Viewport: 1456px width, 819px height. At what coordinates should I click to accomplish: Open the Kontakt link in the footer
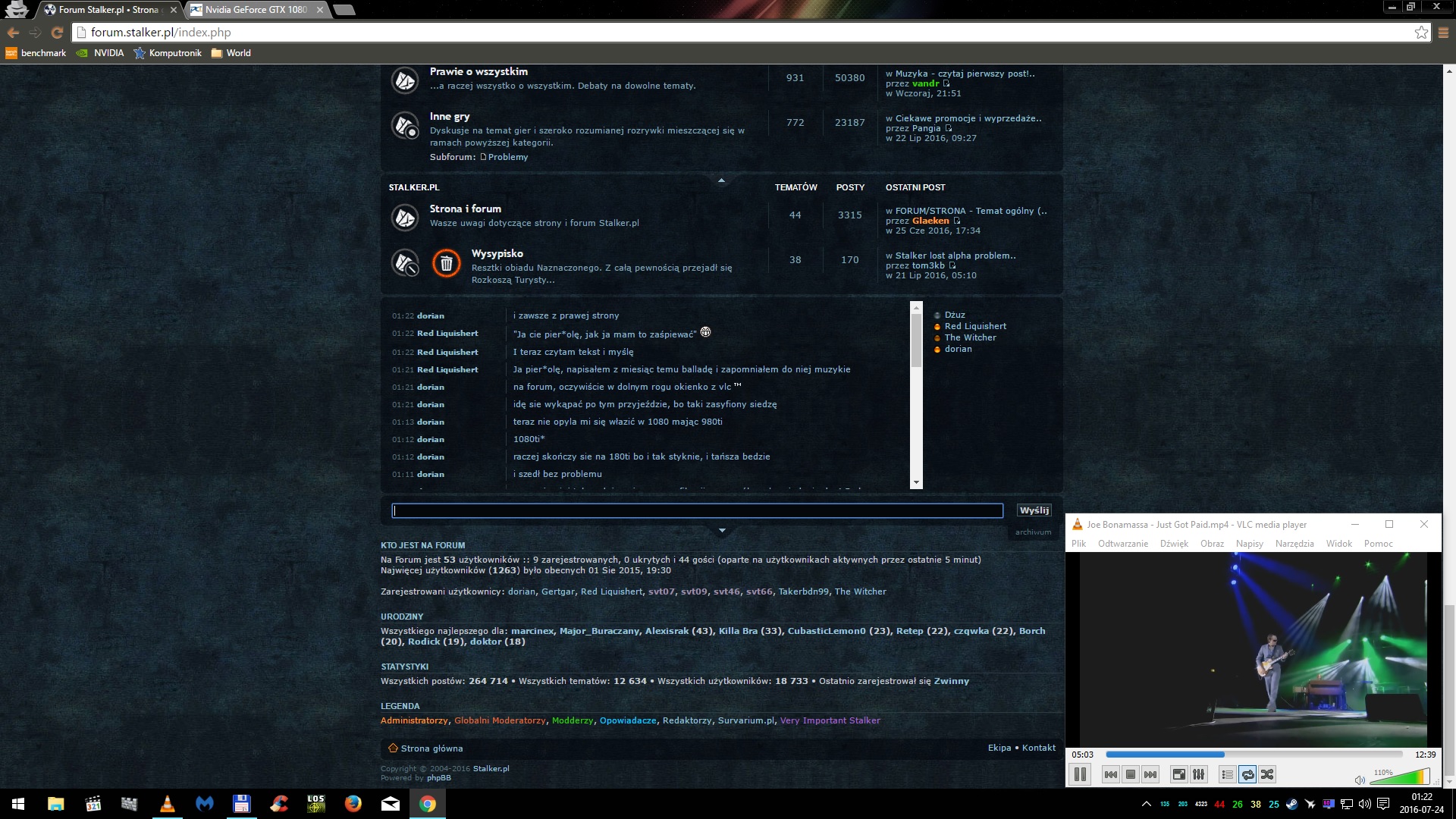click(x=1038, y=748)
